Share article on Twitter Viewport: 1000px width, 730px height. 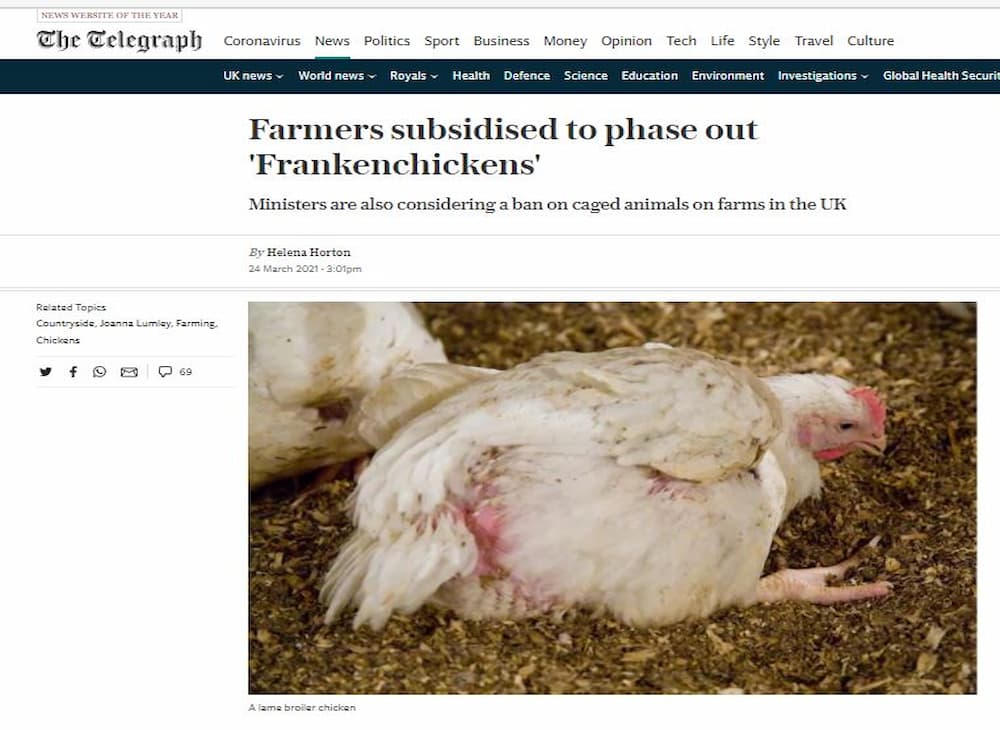(45, 372)
